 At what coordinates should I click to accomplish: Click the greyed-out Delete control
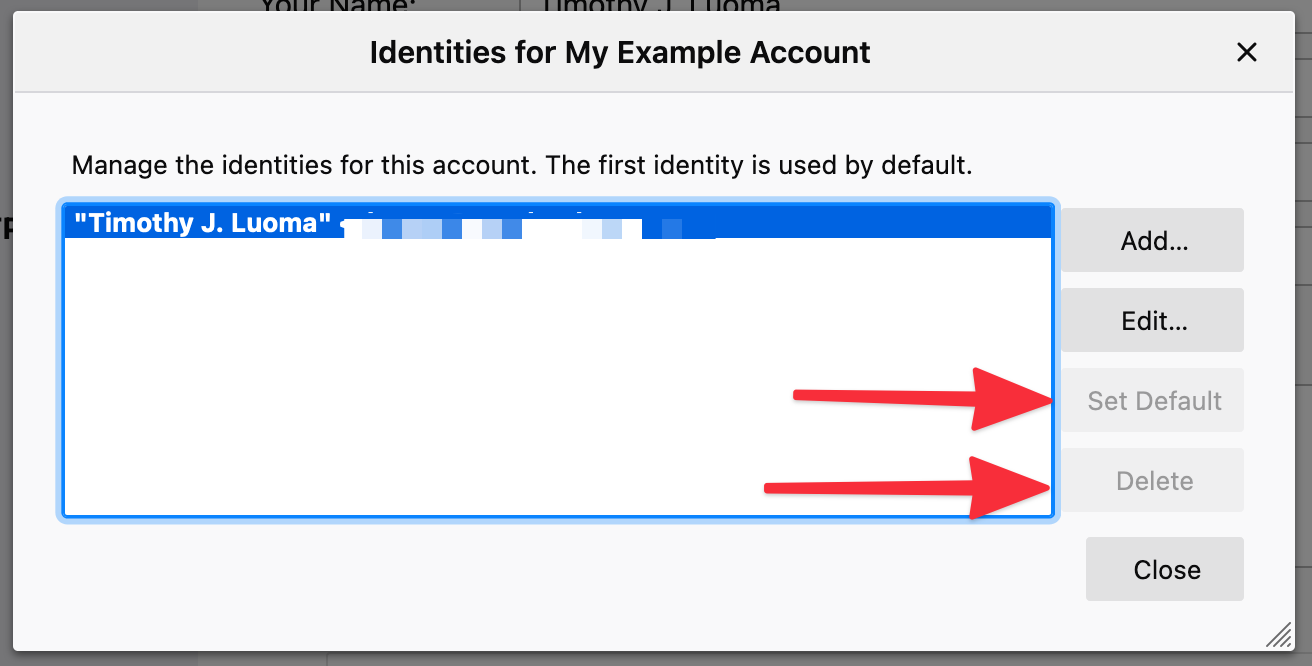pos(1152,480)
